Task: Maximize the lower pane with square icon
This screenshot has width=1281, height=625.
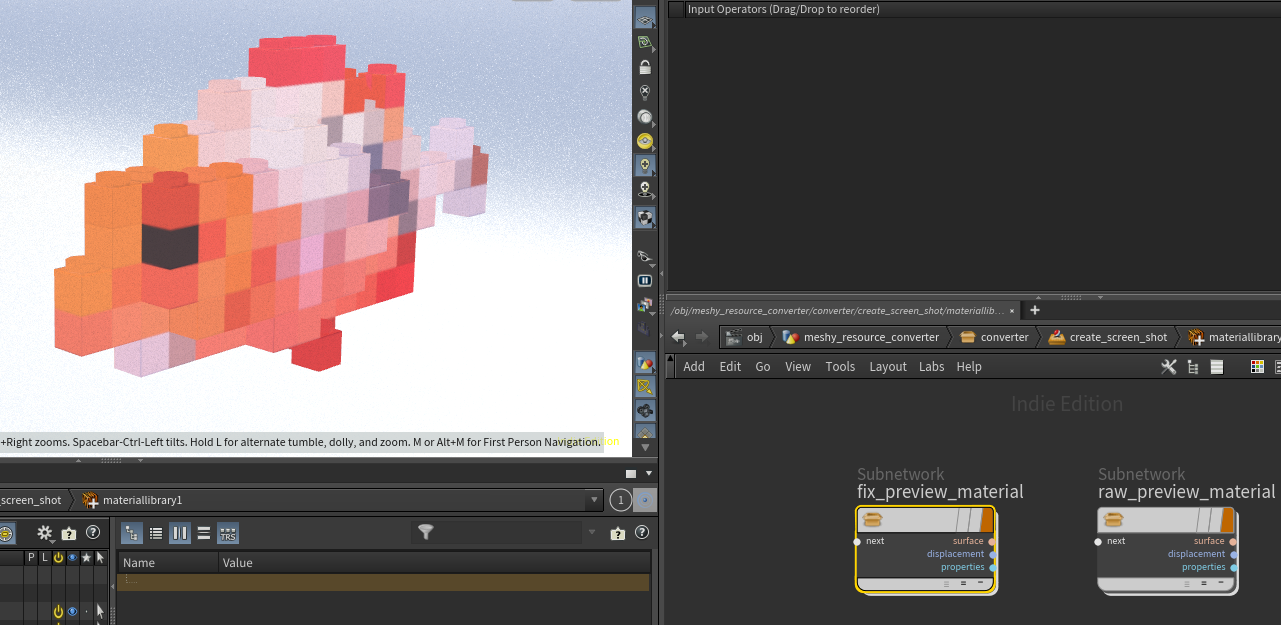Action: coord(631,474)
